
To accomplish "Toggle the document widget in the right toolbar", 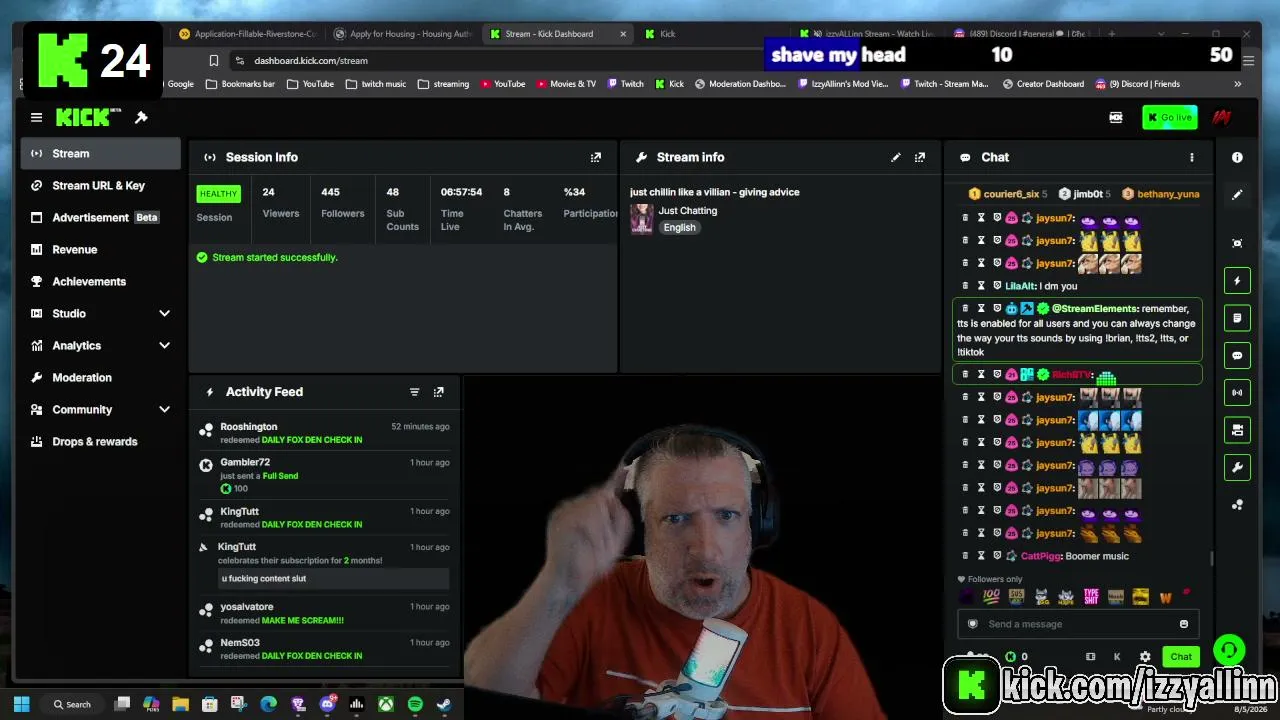I will tap(1237, 318).
